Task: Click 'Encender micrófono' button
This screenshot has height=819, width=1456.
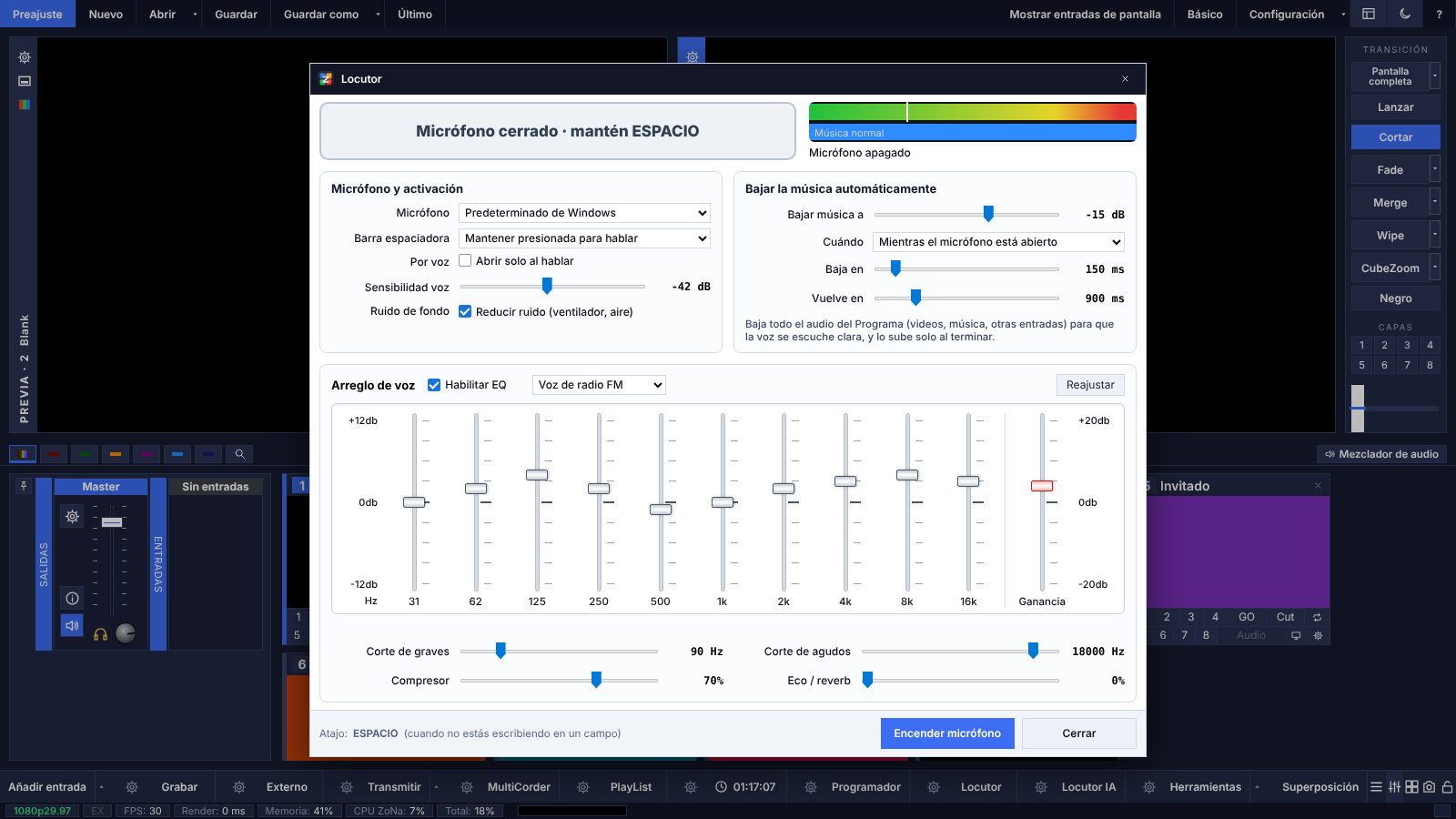Action: [947, 733]
